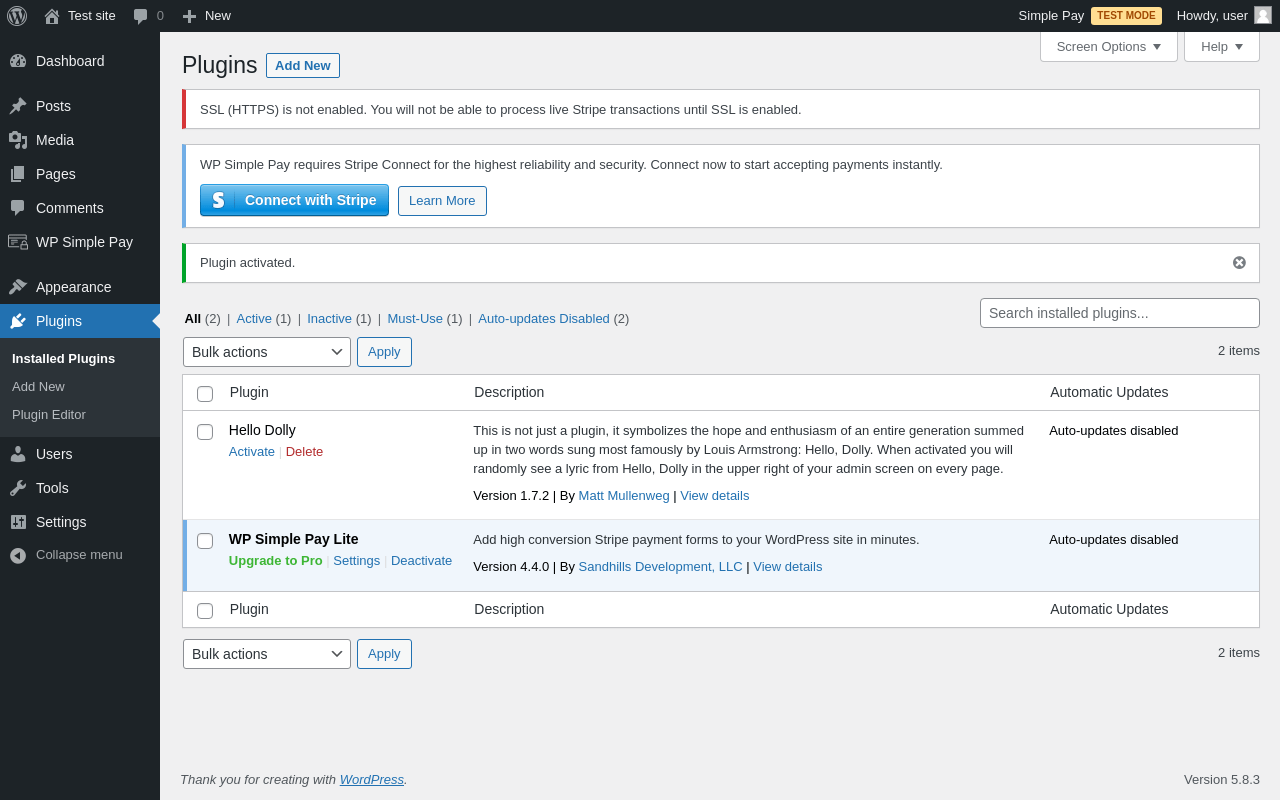Image resolution: width=1280 pixels, height=800 pixels.
Task: Click the Connect with Stripe button
Action: point(294,200)
